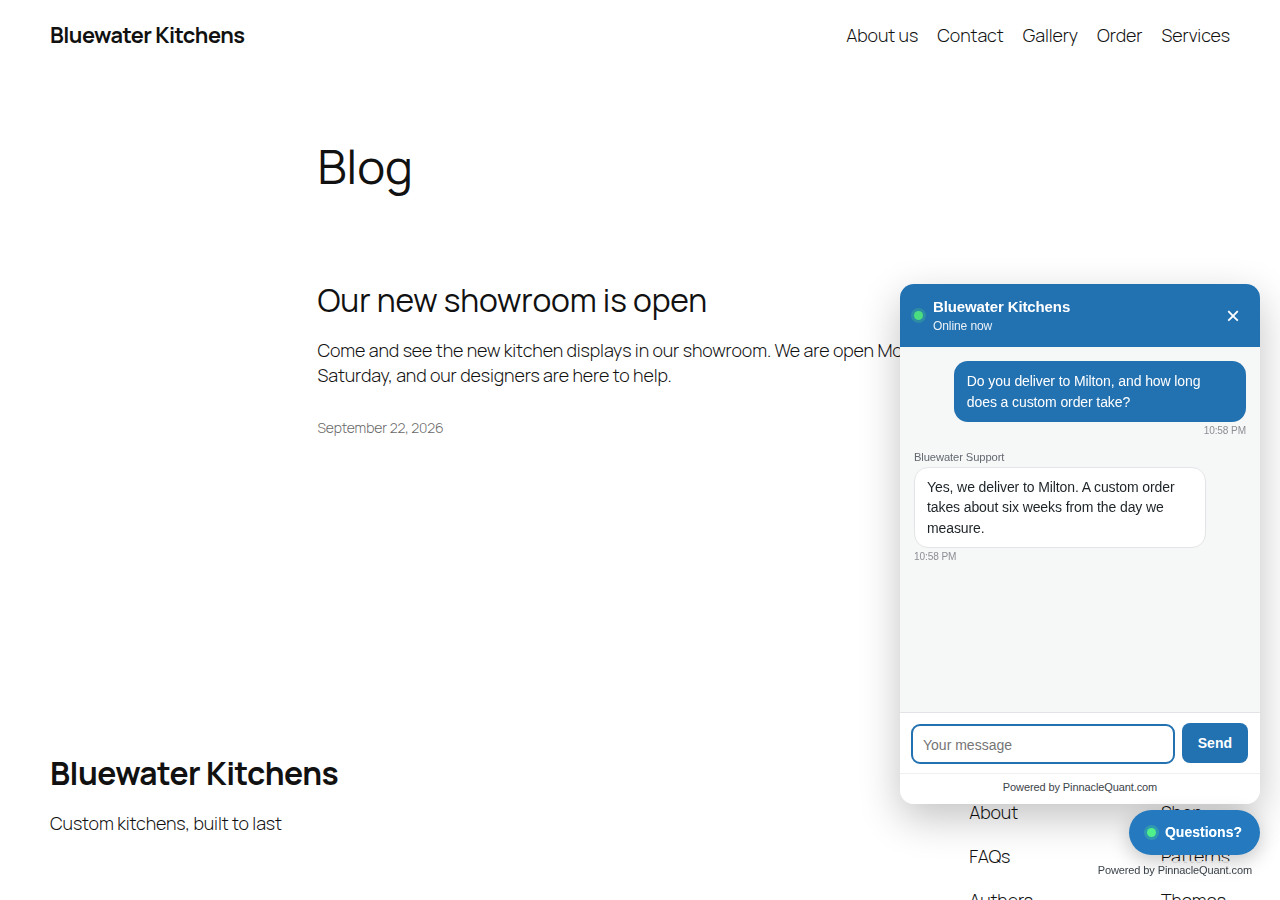Focus the Your message input field

pyautogui.click(x=1043, y=744)
